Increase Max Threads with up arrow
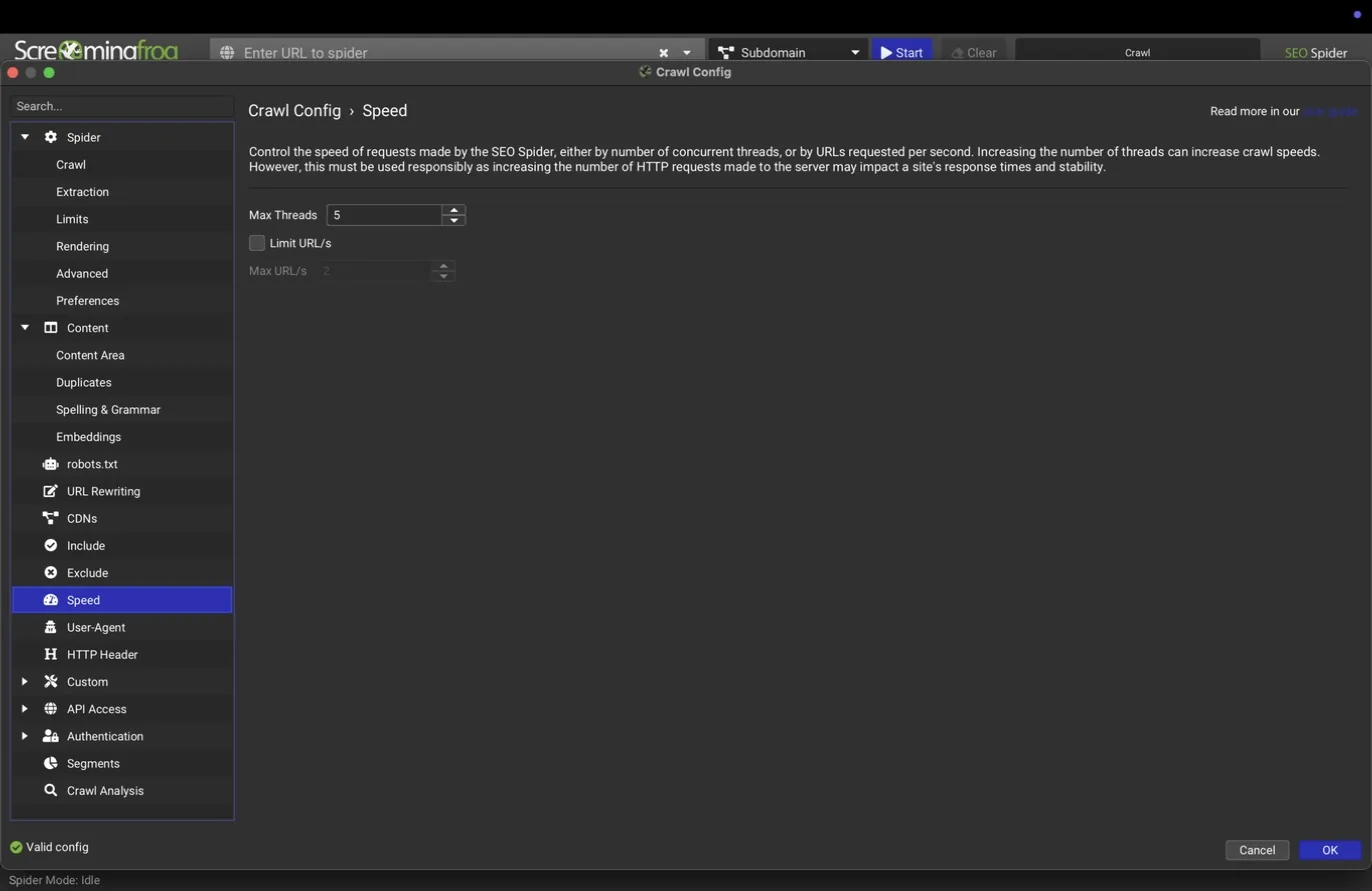Viewport: 1372px width, 891px height. pos(454,210)
